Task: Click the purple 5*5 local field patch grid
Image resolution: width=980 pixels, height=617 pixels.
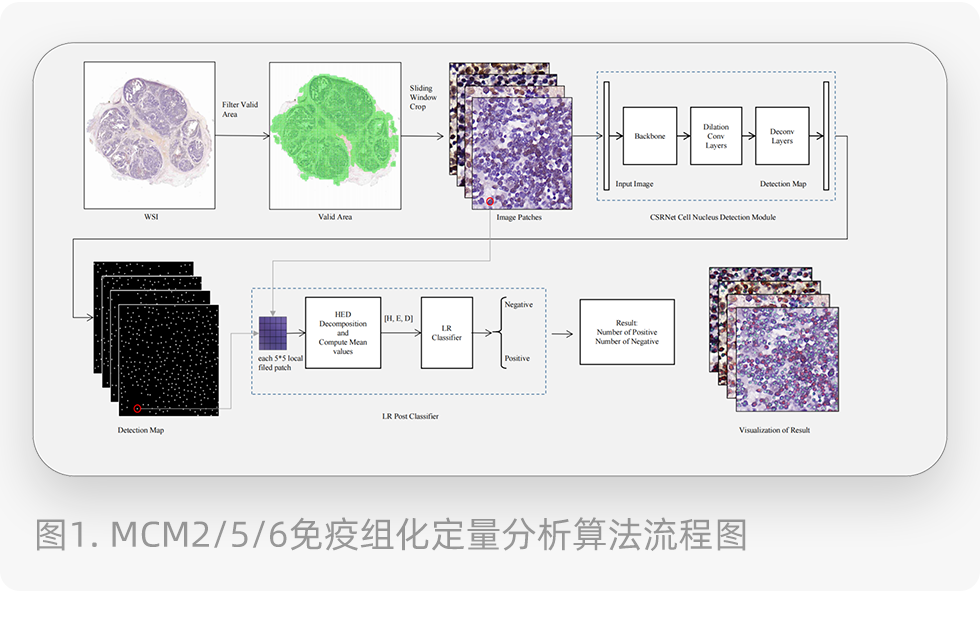Action: [273, 333]
